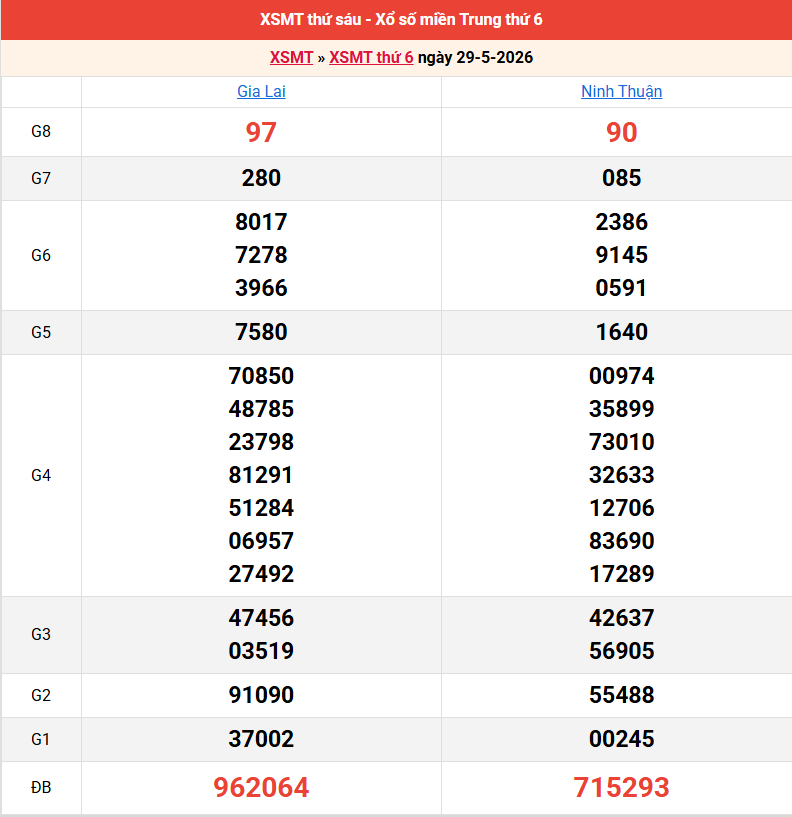This screenshot has height=817, width=792.
Task: Select Gia Lai G7 number 280
Action: tap(261, 178)
